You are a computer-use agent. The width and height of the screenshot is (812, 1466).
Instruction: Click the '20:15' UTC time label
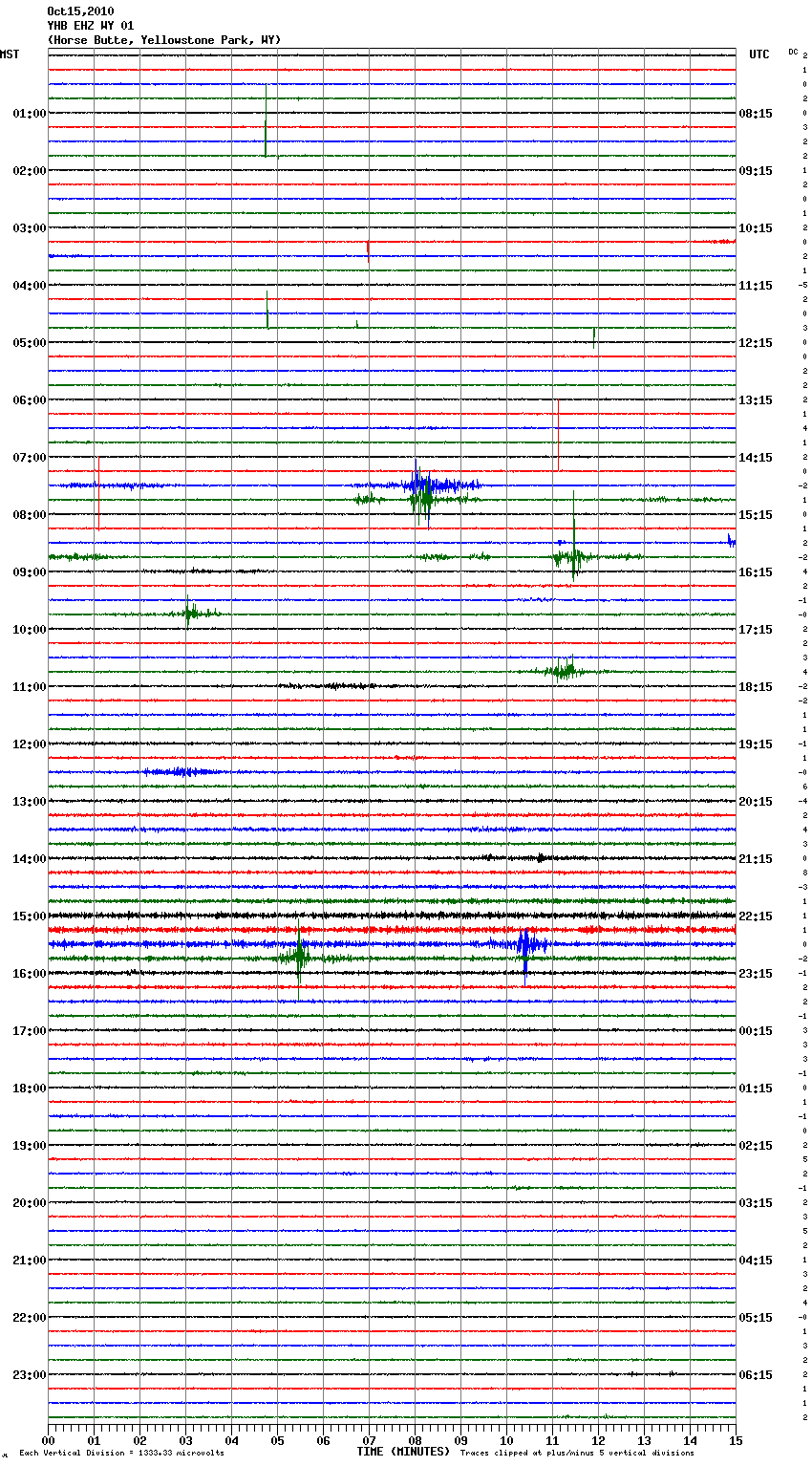[756, 802]
